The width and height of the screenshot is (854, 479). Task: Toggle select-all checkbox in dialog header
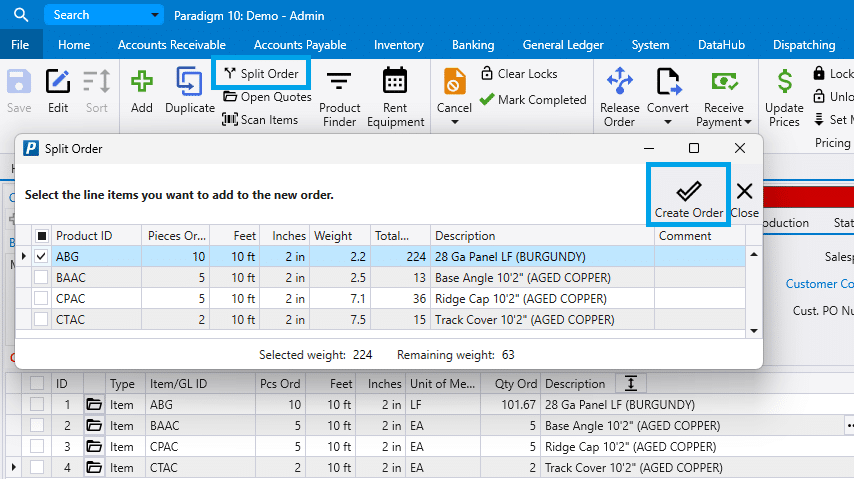pyautogui.click(x=42, y=236)
